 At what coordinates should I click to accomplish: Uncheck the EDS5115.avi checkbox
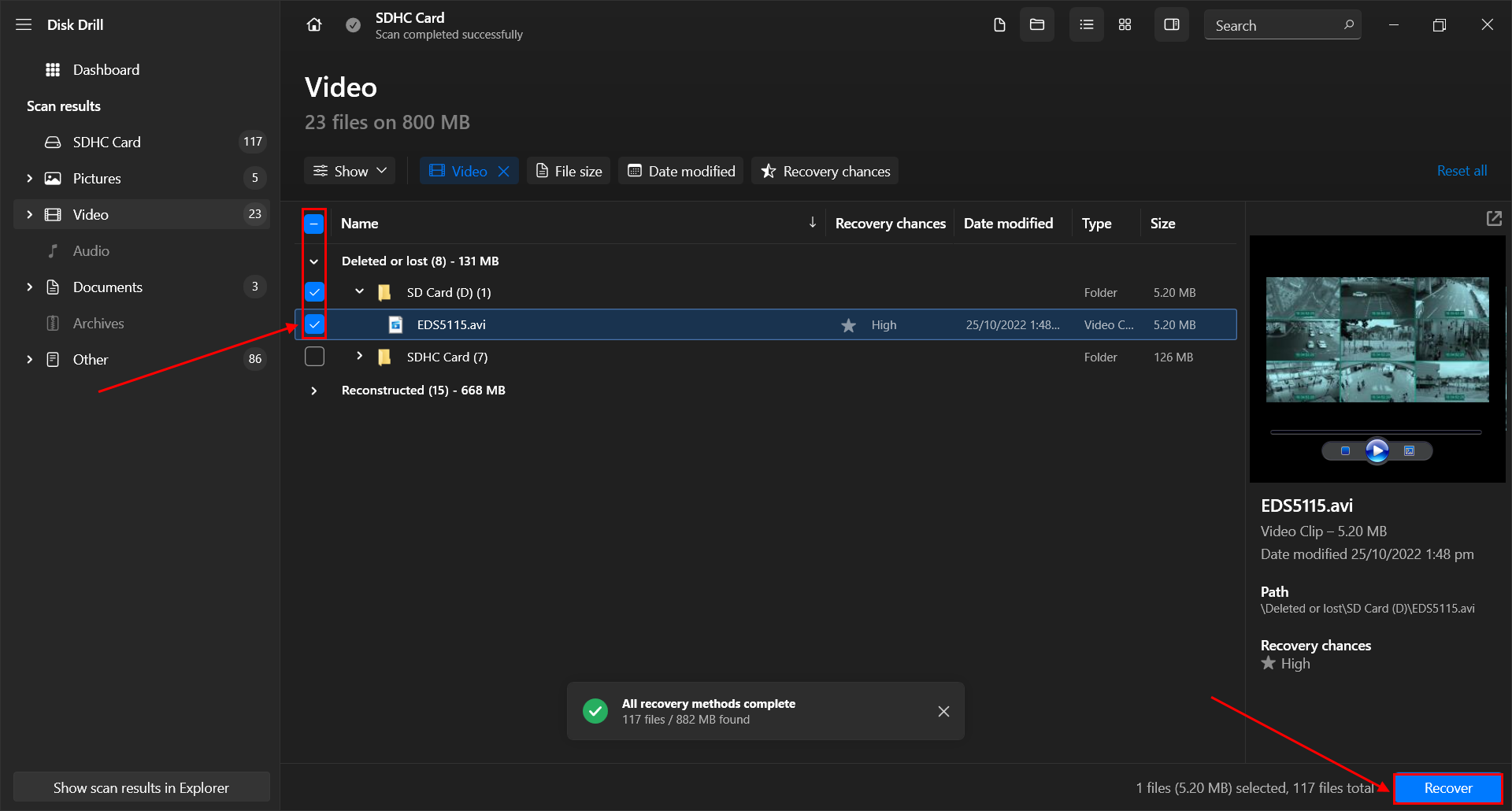point(314,324)
